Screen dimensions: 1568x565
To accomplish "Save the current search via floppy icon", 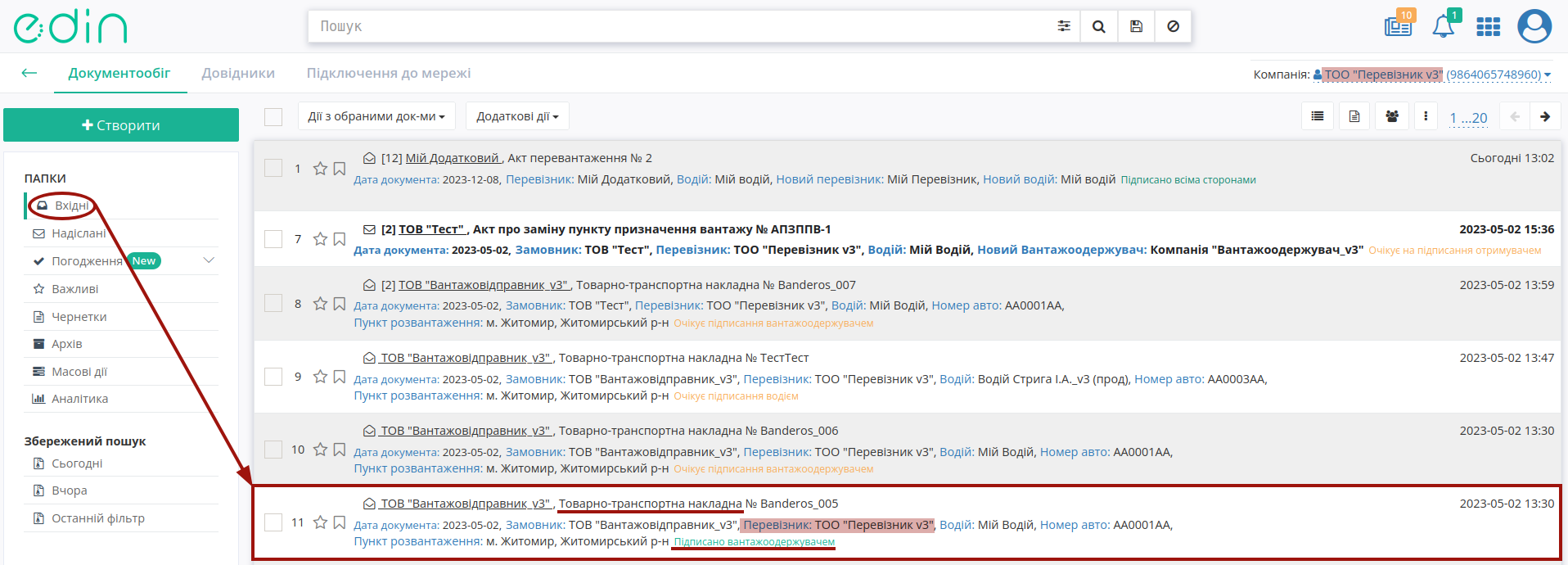I will click(x=1137, y=26).
